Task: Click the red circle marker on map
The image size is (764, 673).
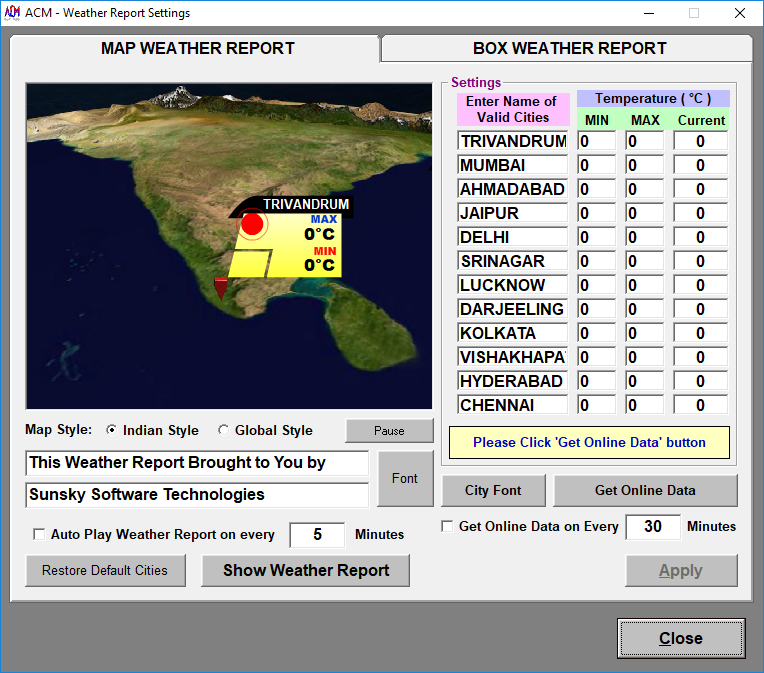Action: 252,224
